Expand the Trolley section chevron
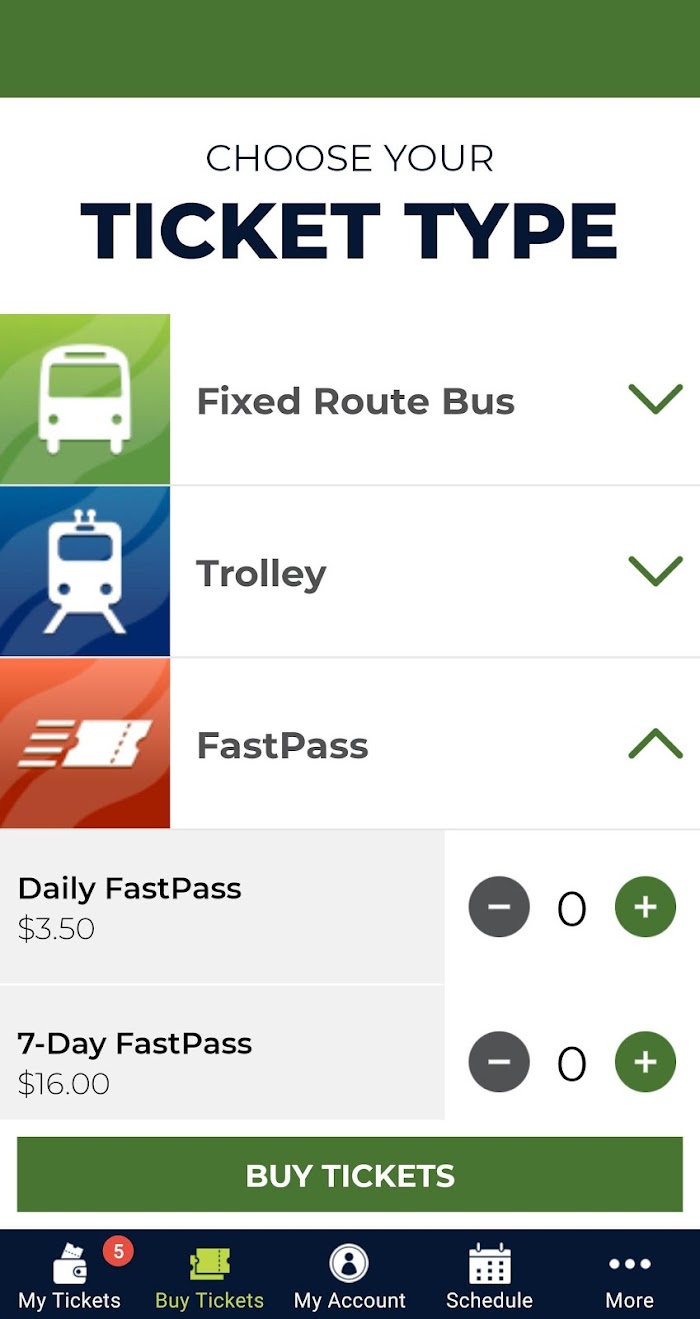Image resolution: width=700 pixels, height=1319 pixels. point(656,571)
